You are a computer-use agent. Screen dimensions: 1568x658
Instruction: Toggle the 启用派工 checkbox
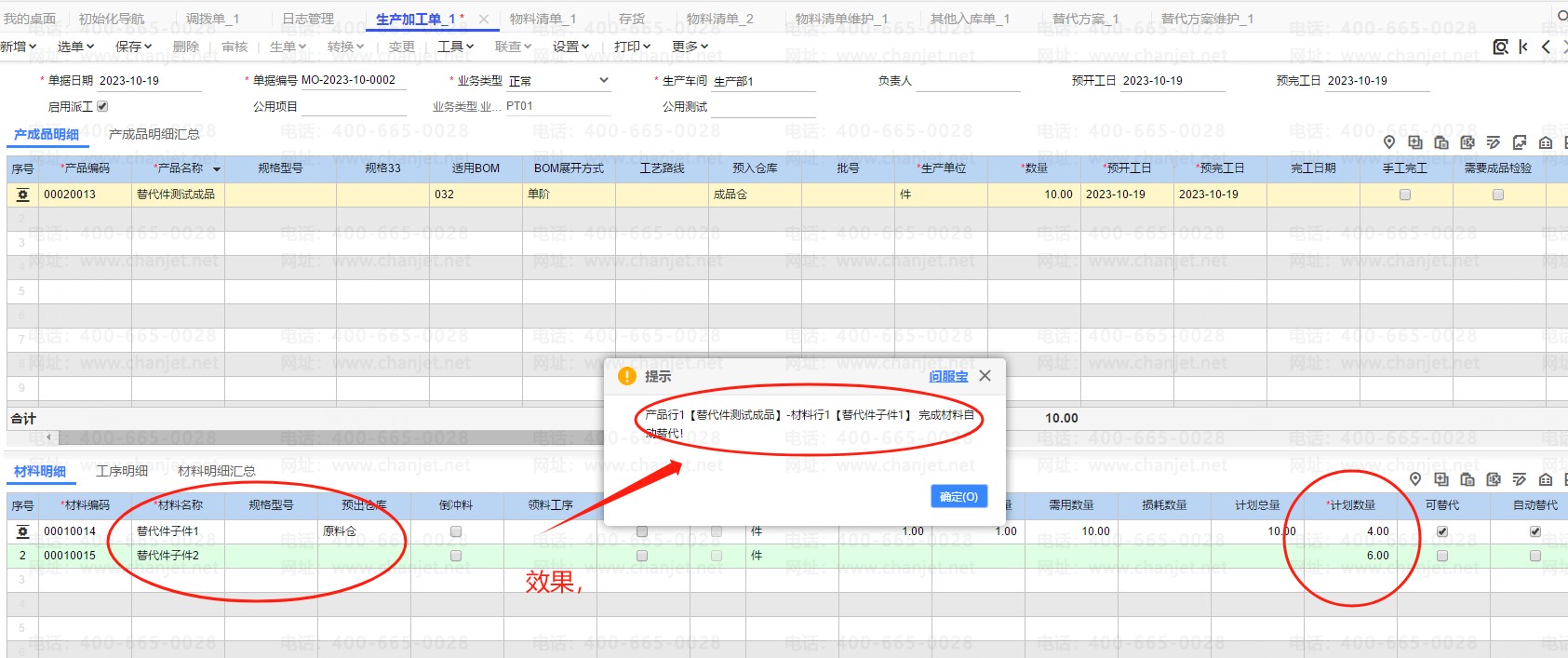tap(102, 106)
